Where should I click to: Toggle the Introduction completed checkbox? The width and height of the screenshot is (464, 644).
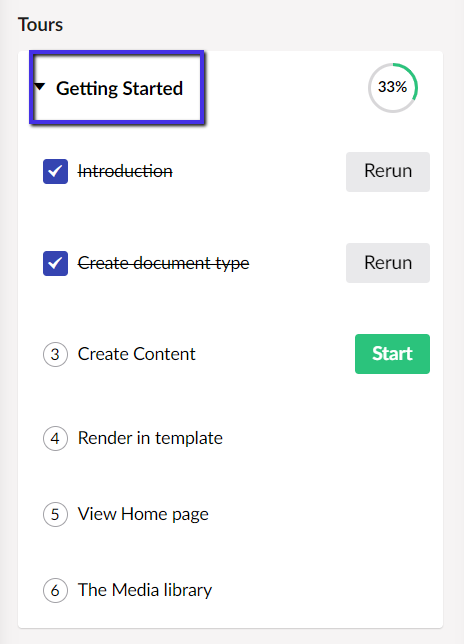tap(55, 171)
